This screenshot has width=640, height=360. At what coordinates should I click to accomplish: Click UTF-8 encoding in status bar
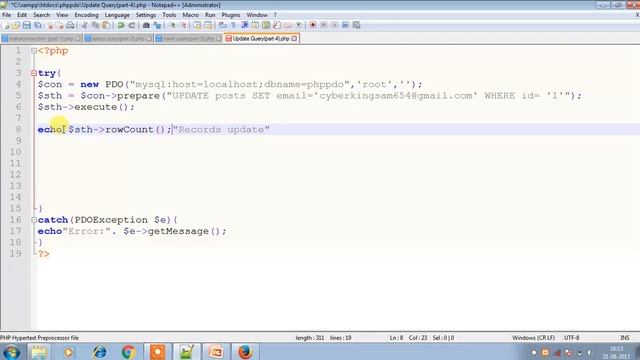tap(571, 338)
